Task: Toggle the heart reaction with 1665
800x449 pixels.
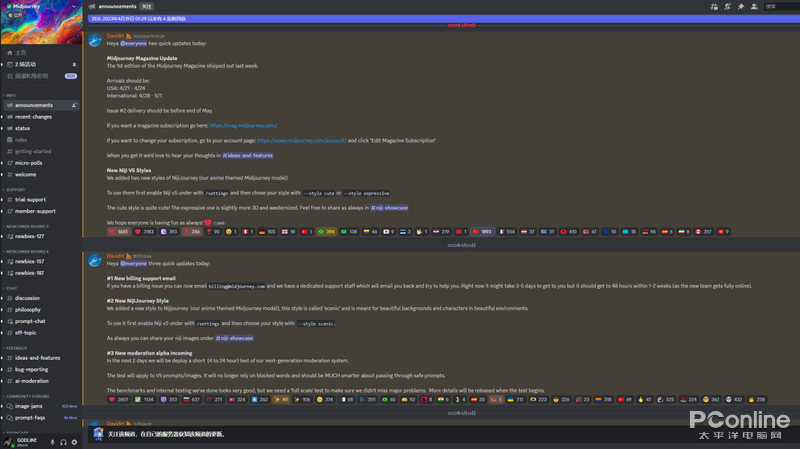Action: tap(118, 232)
